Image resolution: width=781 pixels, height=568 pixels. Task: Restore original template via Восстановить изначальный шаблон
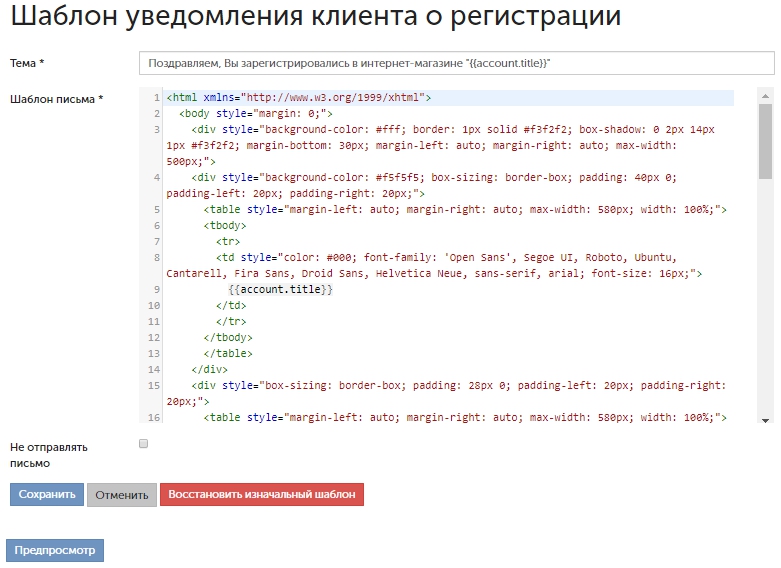[262, 494]
